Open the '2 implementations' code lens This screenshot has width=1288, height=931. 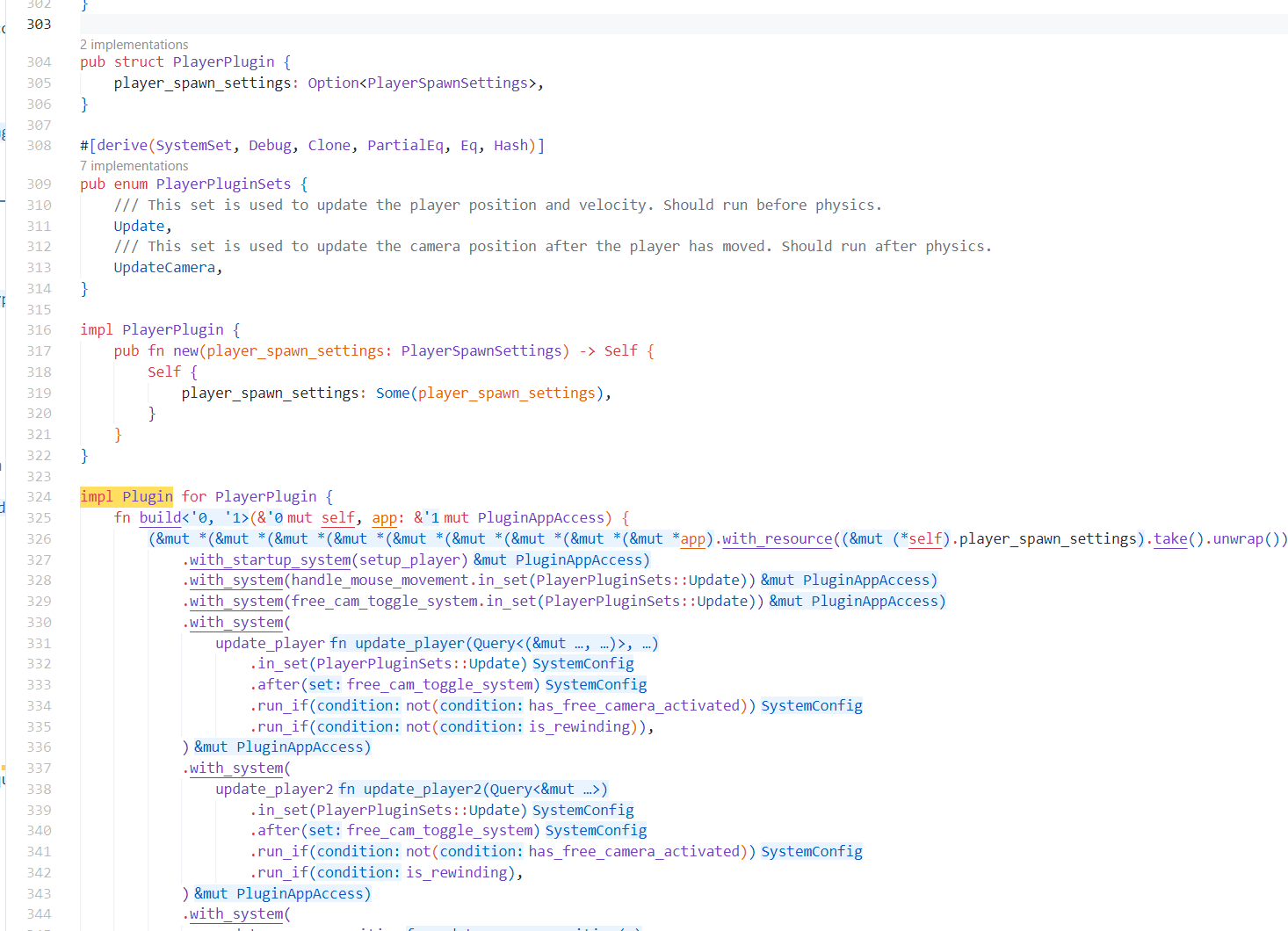tap(134, 45)
